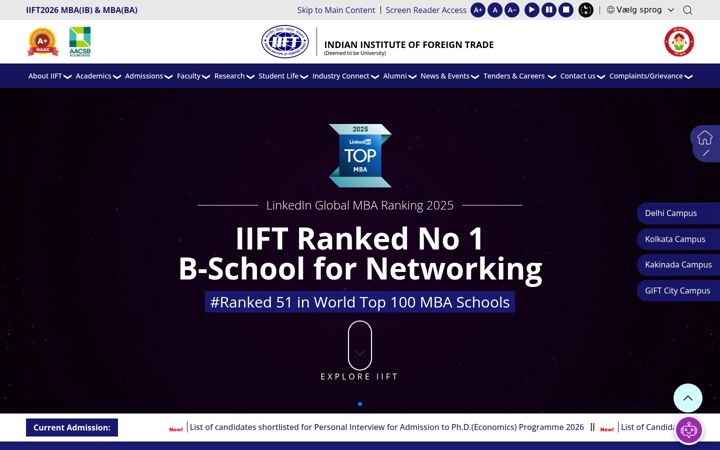Expand the Academics menu

[98, 76]
